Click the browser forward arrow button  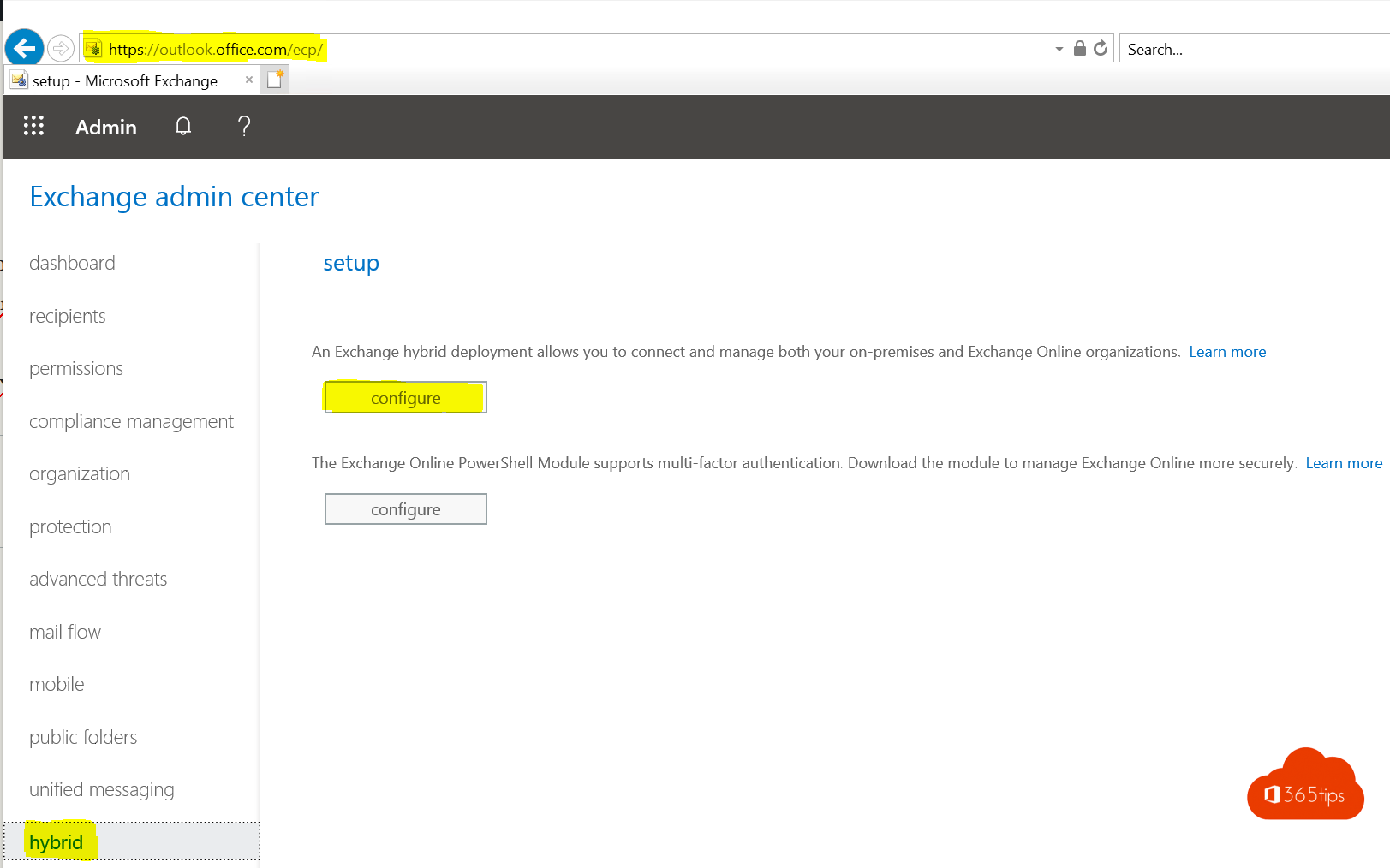coord(60,49)
